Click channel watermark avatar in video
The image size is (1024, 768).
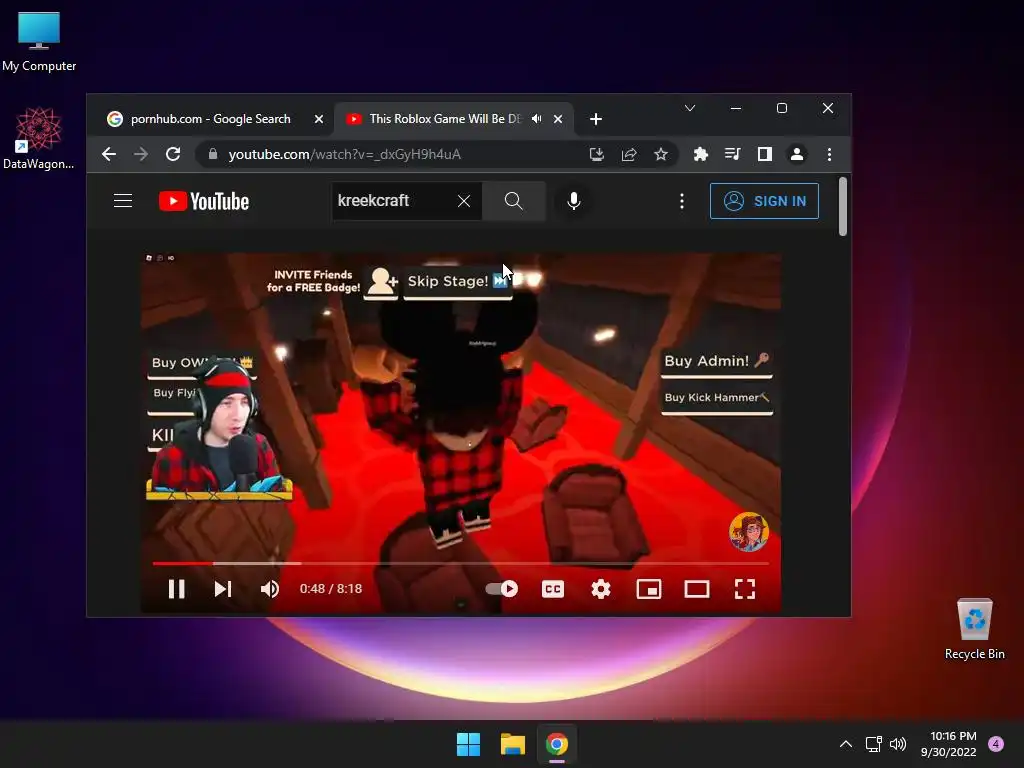(x=748, y=532)
